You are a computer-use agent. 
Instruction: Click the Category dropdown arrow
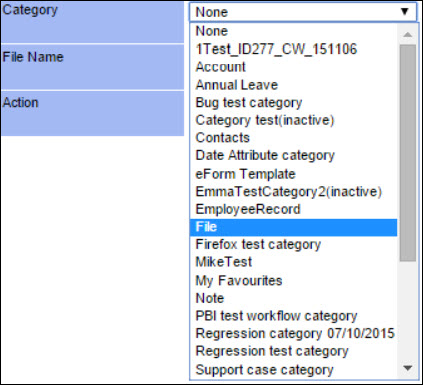[405, 12]
